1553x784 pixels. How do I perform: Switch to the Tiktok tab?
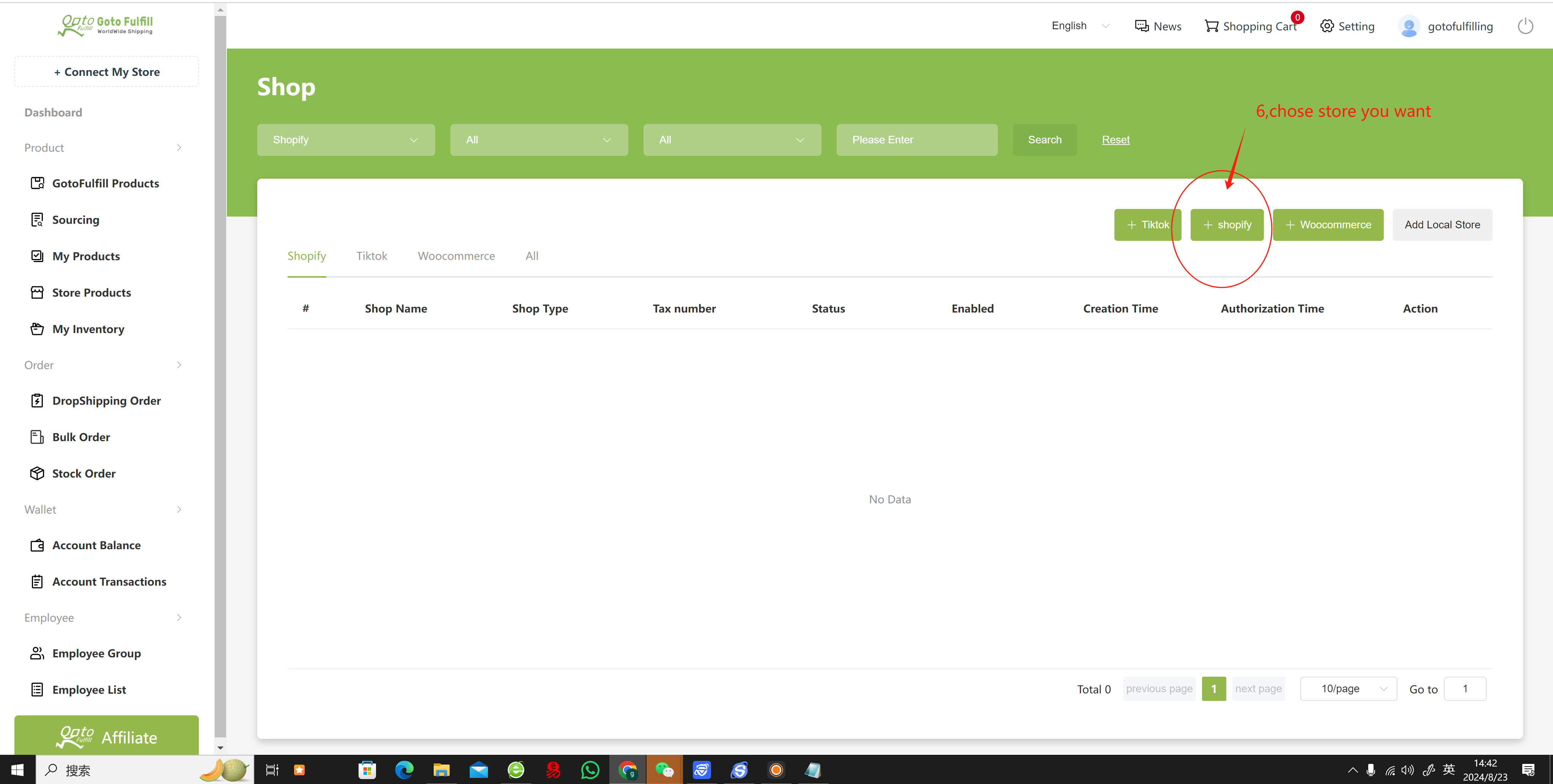coord(371,256)
